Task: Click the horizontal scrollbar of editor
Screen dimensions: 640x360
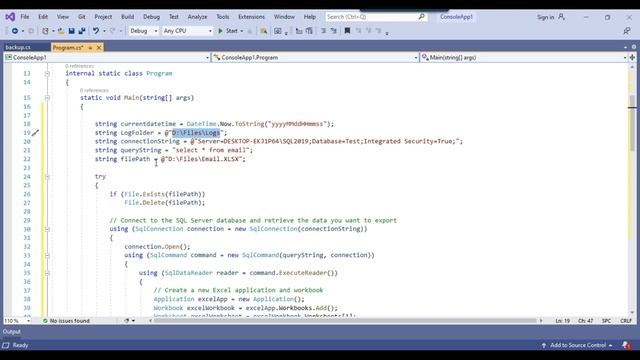Action: coord(345,321)
